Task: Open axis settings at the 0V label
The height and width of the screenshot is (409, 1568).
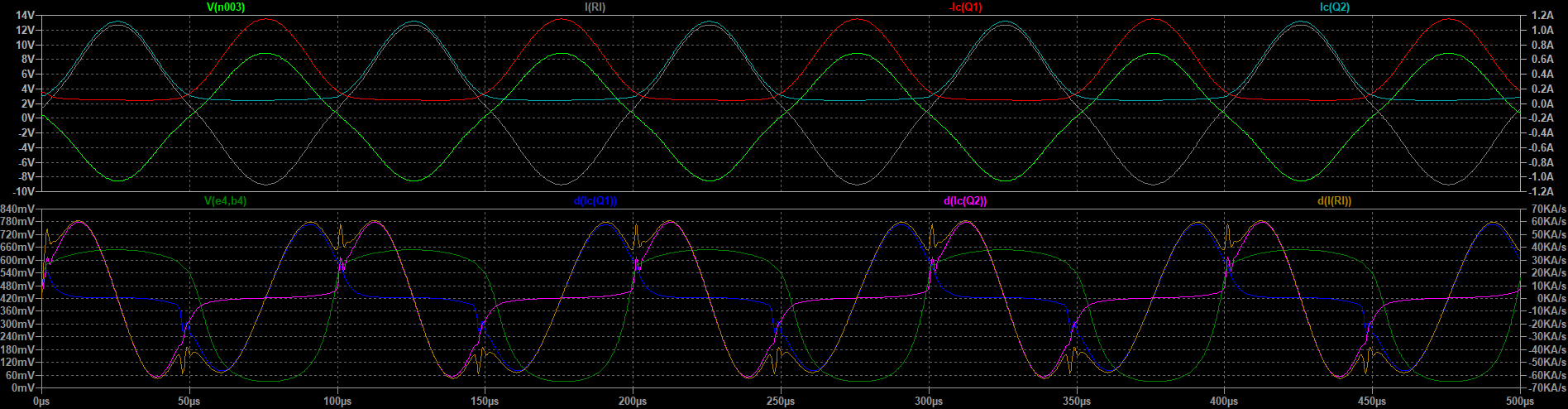Action: pos(27,118)
